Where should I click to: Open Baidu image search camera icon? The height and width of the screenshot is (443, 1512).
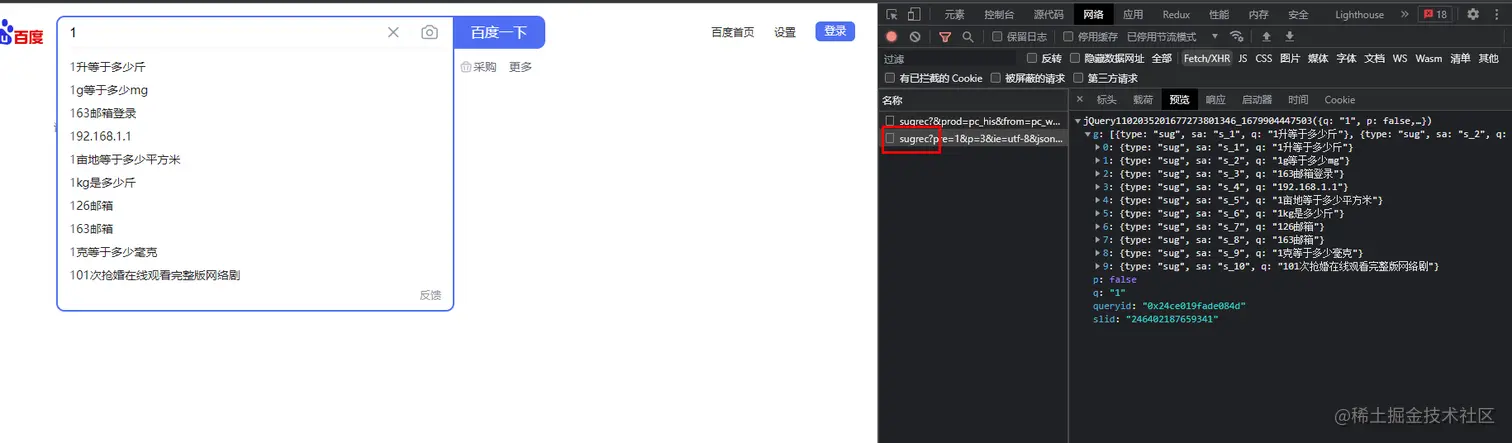click(x=429, y=32)
